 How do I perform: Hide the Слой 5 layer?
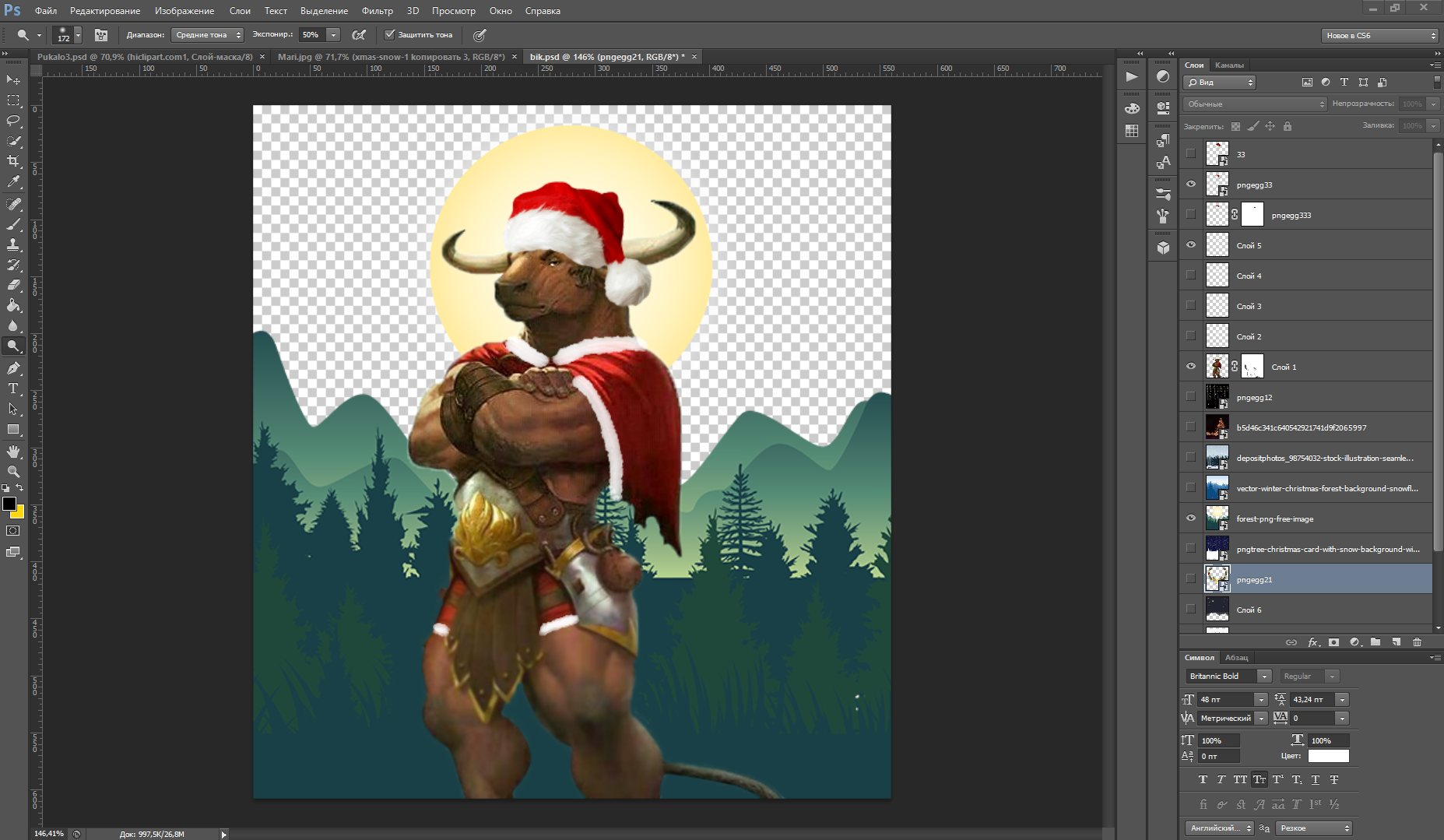1191,245
